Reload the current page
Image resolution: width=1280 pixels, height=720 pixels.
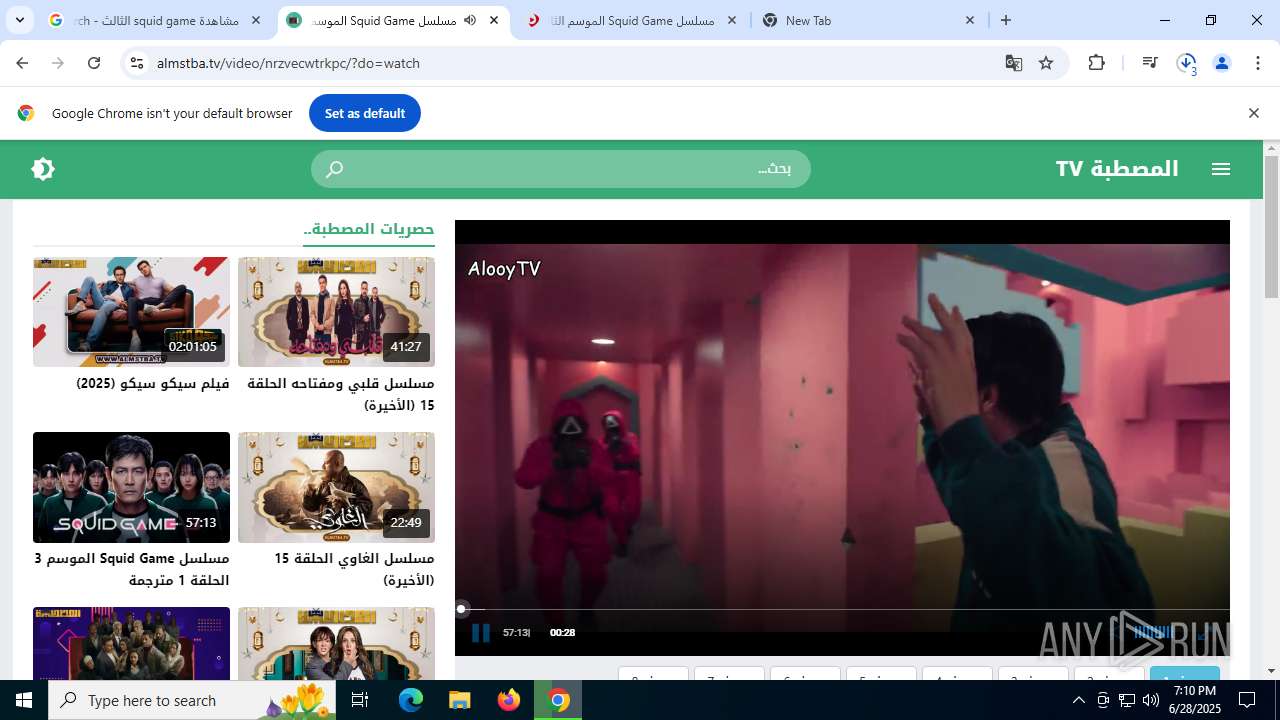(x=94, y=63)
